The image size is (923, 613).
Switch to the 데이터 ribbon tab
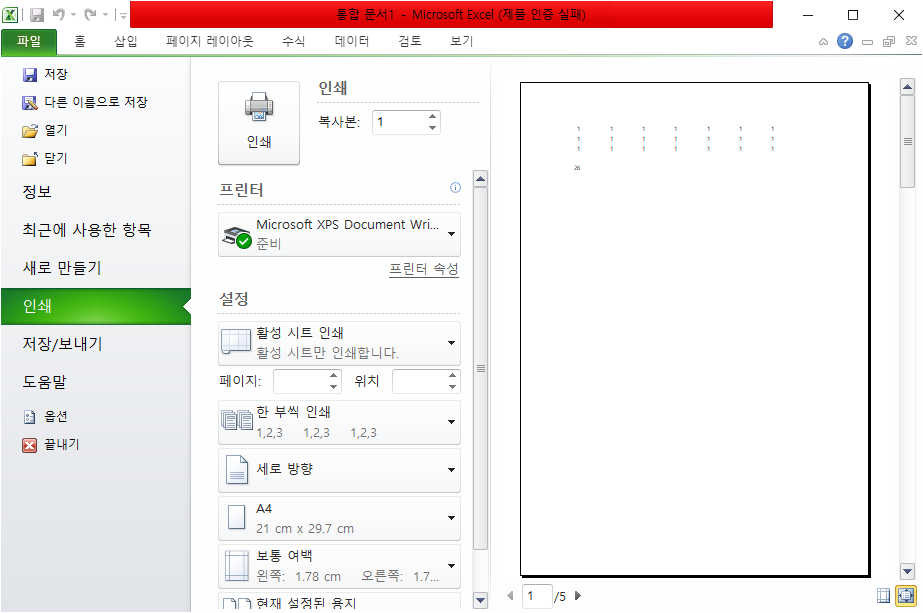click(x=352, y=41)
